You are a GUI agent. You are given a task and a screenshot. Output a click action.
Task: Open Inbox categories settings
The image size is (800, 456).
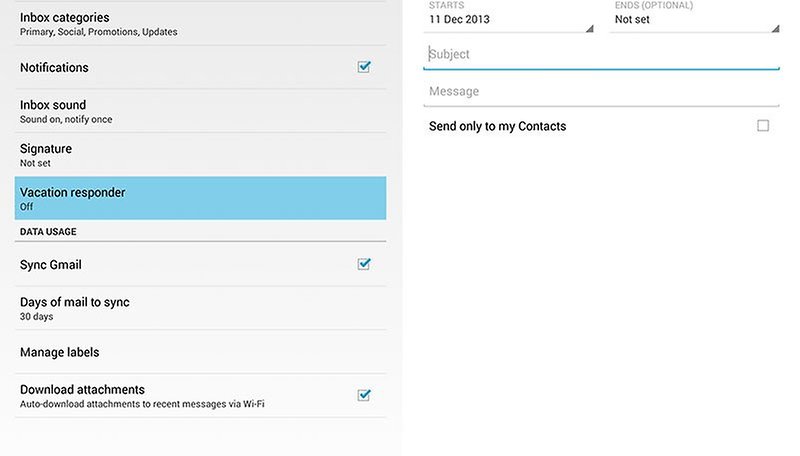(200, 23)
